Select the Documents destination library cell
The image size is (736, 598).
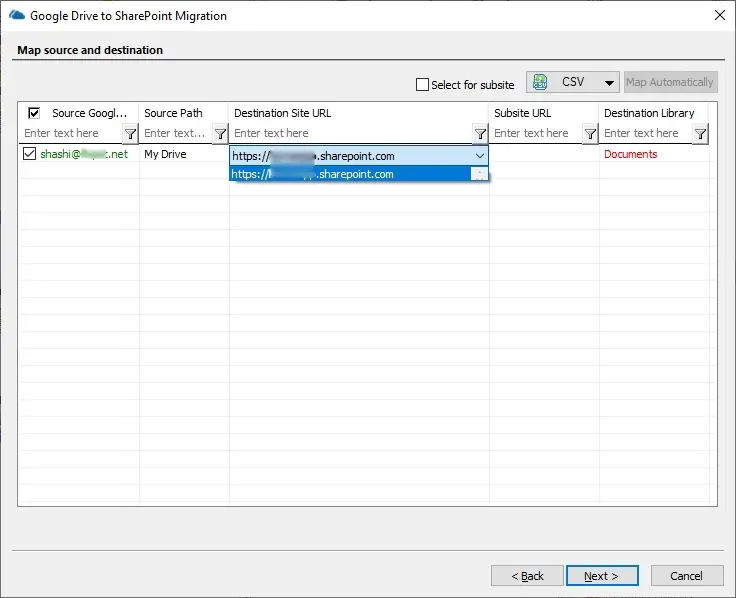pos(630,154)
